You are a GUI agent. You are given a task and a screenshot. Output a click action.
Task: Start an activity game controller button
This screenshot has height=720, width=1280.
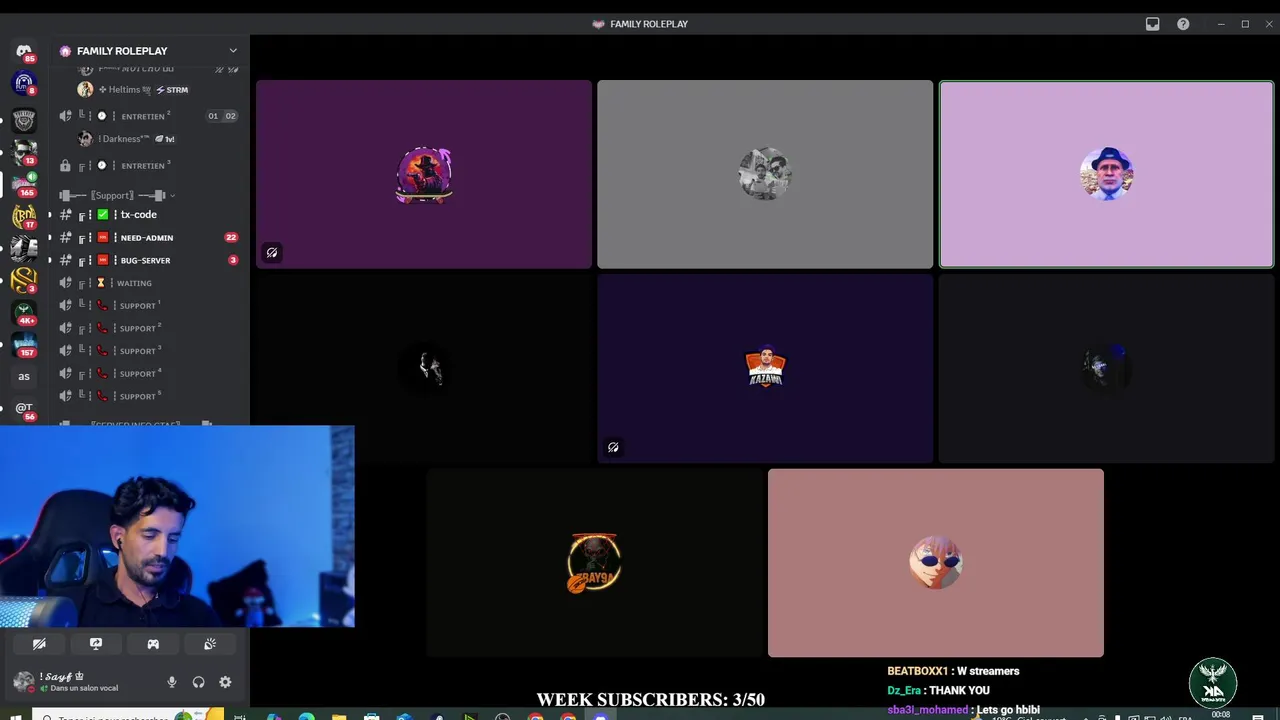[x=153, y=644]
